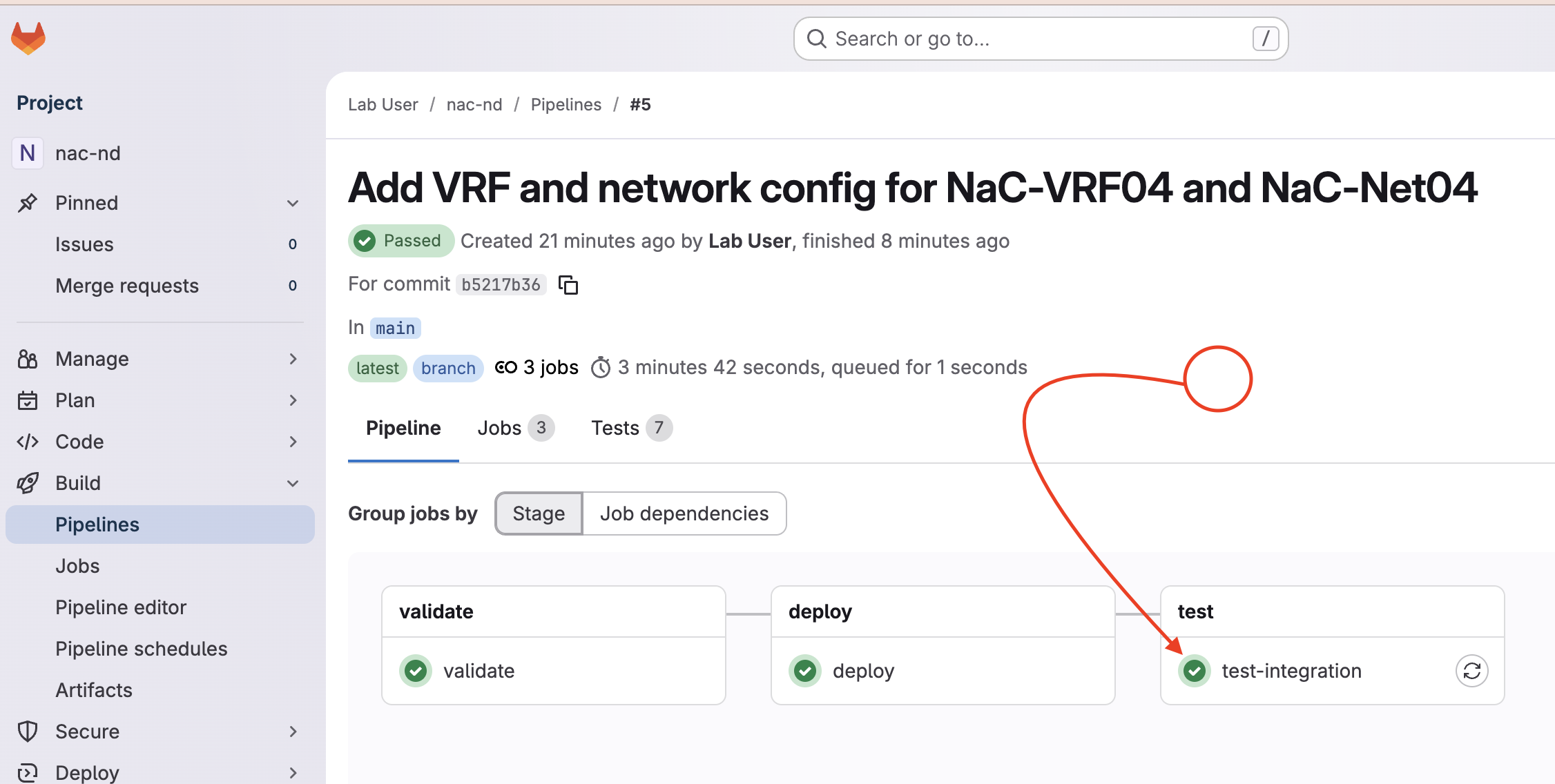Open the Pipelines breadcrumb link
Screen dimensions: 1555x784
566,104
